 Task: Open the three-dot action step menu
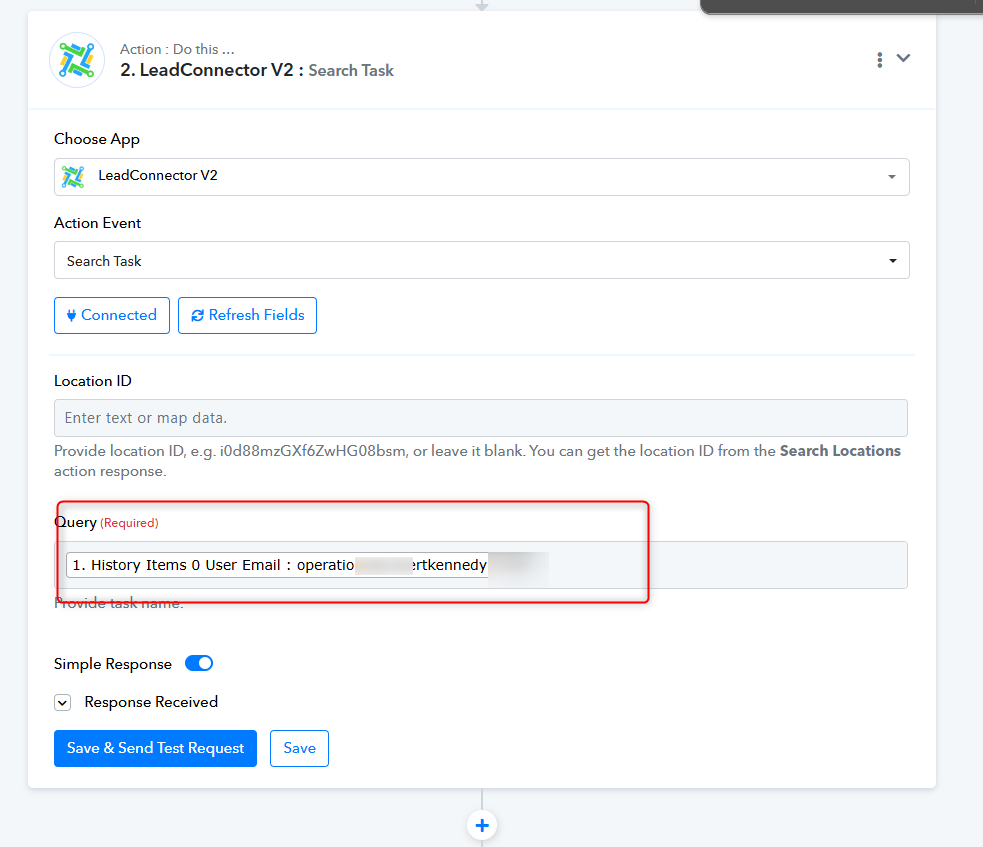click(x=880, y=60)
